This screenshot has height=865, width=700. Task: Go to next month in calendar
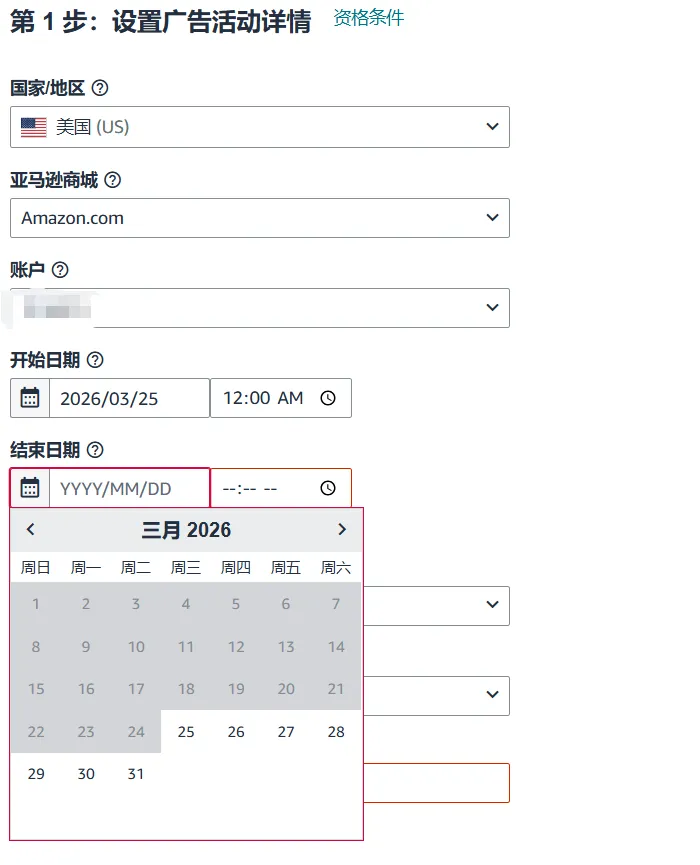pos(342,530)
